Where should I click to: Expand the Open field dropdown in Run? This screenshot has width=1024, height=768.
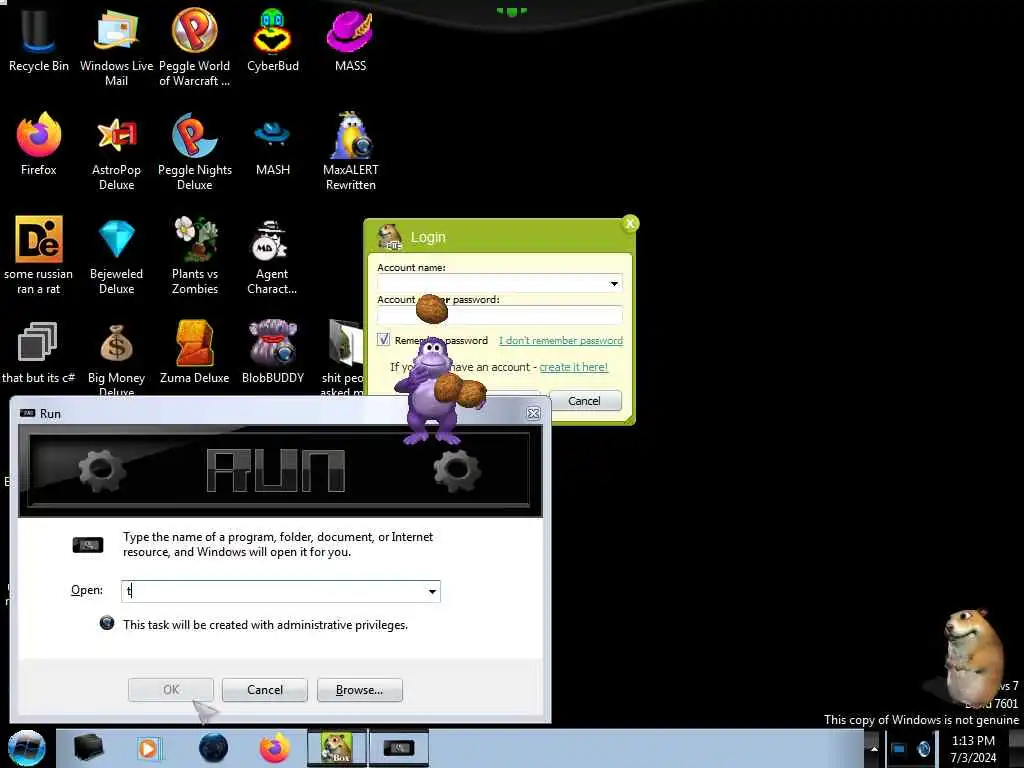(432, 592)
